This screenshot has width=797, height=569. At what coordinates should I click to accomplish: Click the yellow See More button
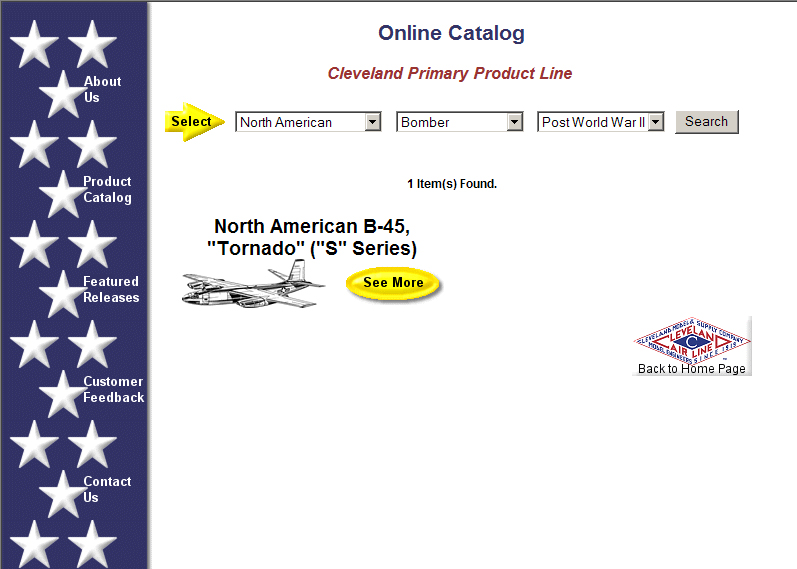pyautogui.click(x=393, y=283)
